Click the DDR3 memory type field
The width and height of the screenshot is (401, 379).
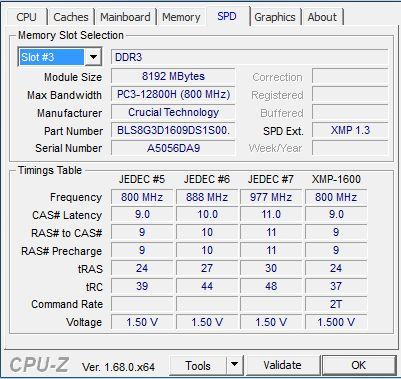(x=249, y=57)
